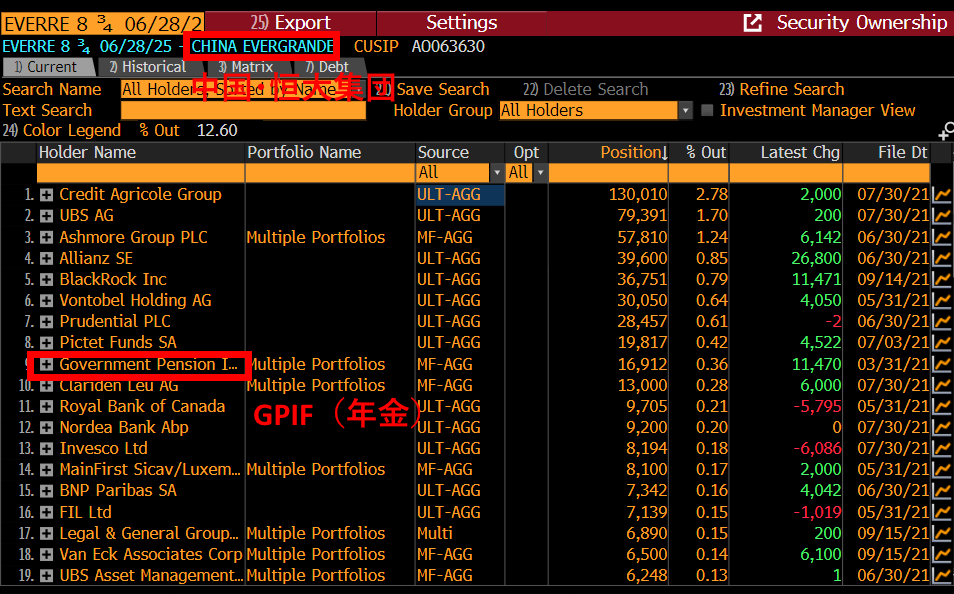Open chart icon for Nordea Bank Abp row
954x594 pixels.
pos(942,427)
